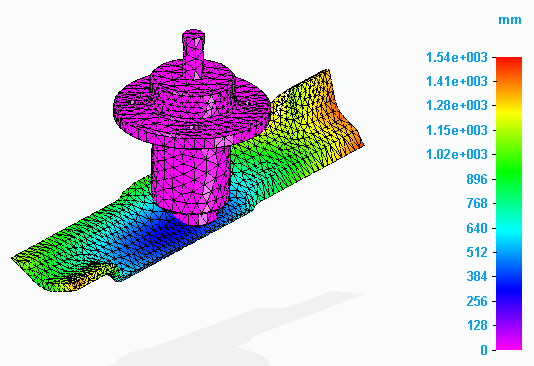Pick the magenta bottom of the color bar

pos(509,345)
